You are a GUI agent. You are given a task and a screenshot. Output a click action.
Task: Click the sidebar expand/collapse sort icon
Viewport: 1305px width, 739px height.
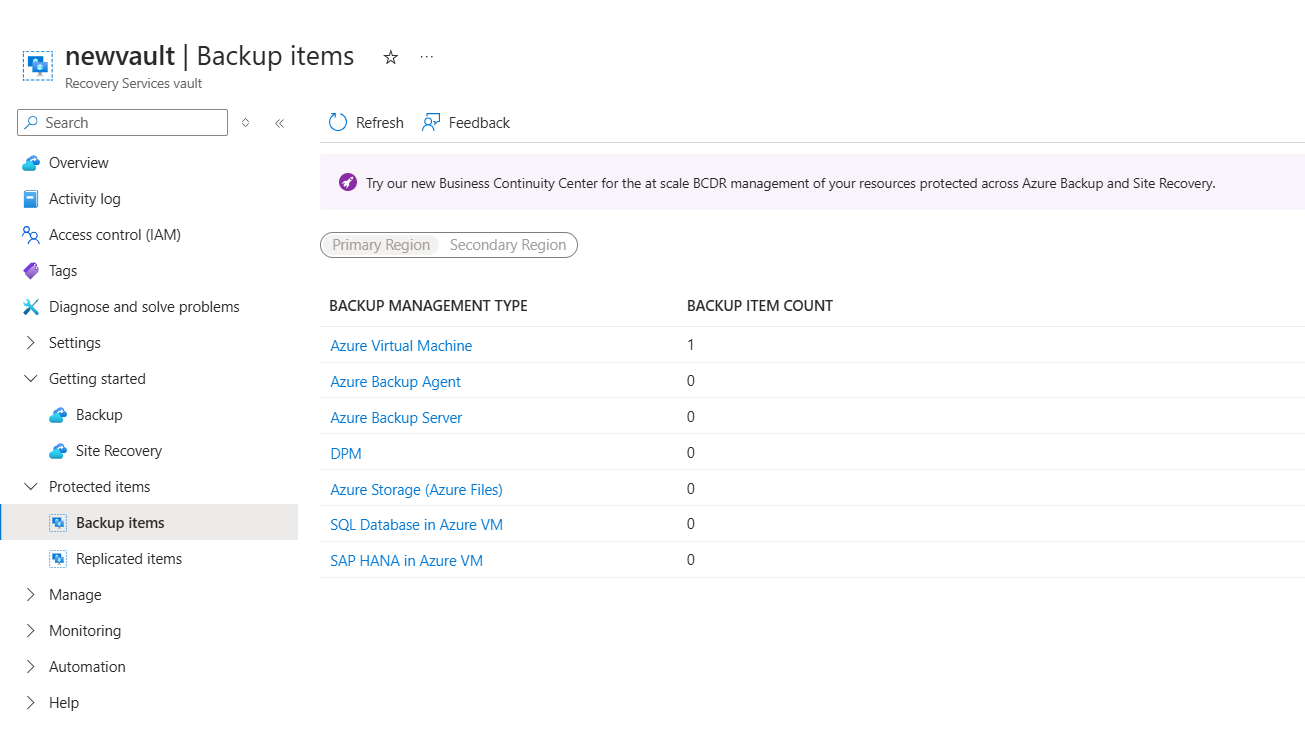[246, 123]
